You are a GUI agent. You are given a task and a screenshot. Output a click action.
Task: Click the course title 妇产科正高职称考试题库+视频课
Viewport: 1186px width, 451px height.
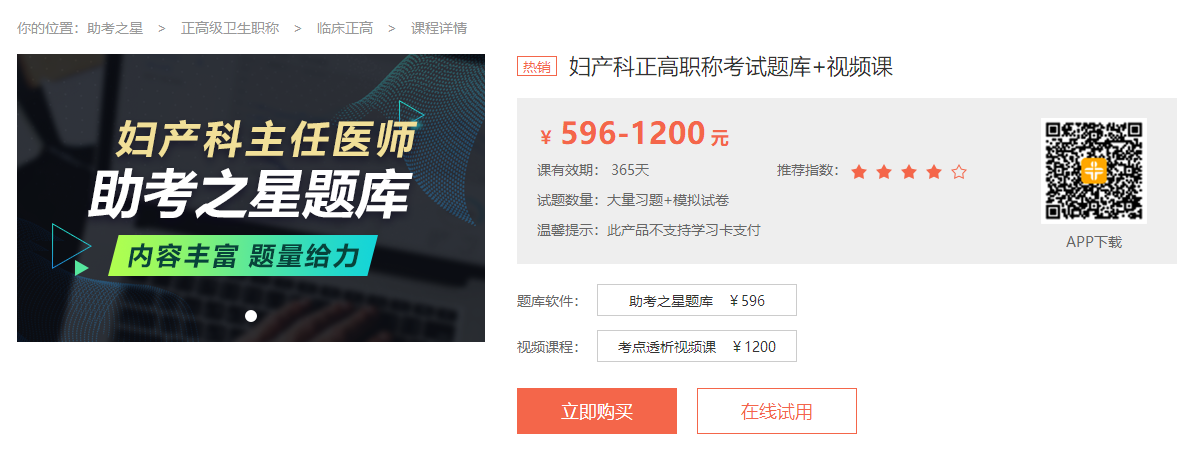731,67
